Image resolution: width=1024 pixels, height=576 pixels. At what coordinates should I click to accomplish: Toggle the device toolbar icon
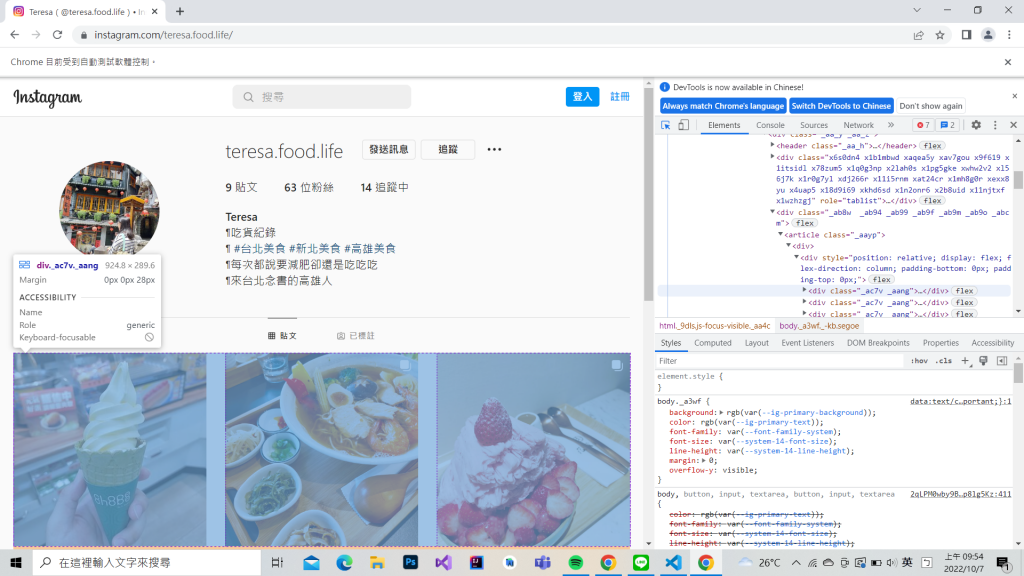(683, 125)
